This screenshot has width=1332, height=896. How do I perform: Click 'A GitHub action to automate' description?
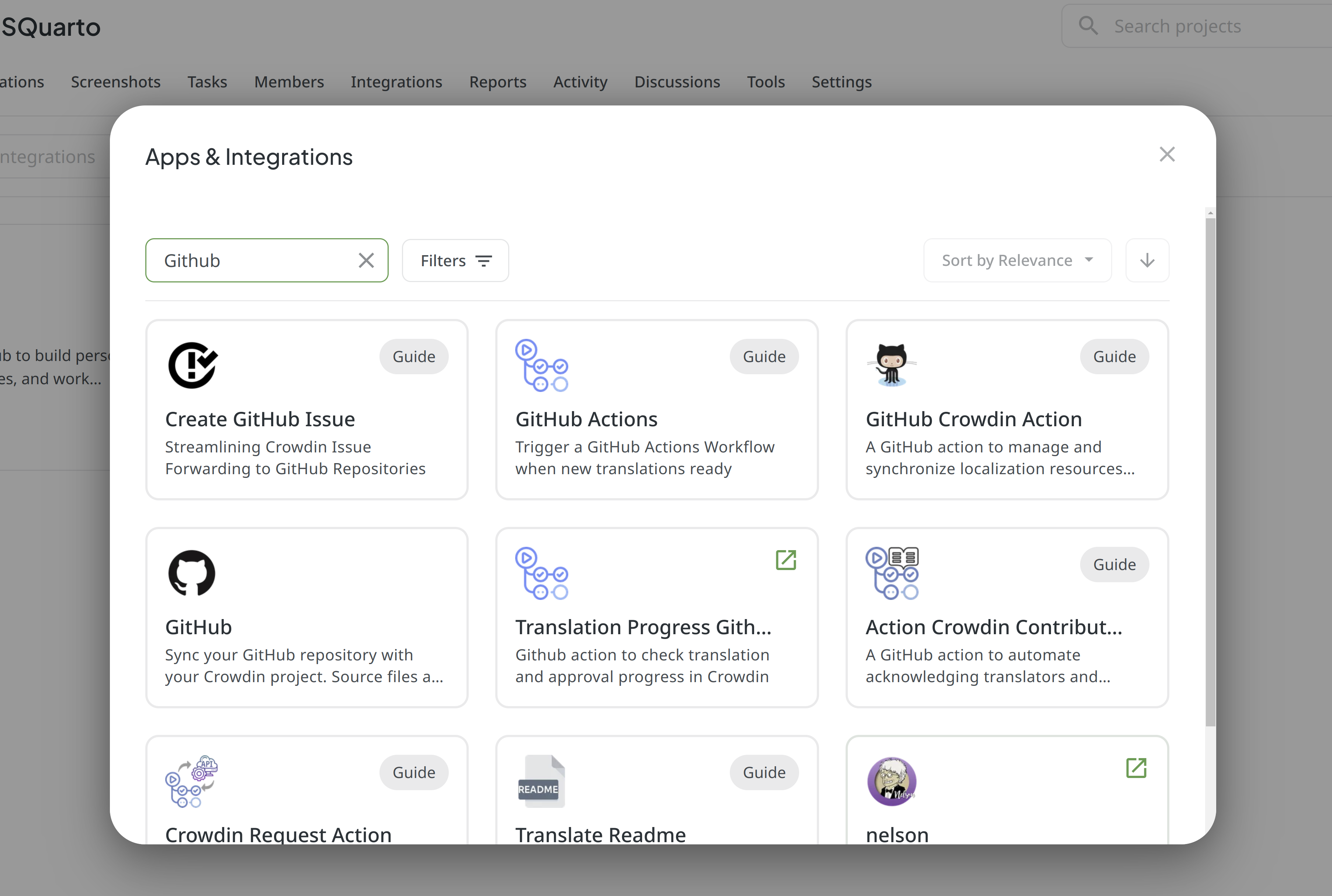click(988, 666)
